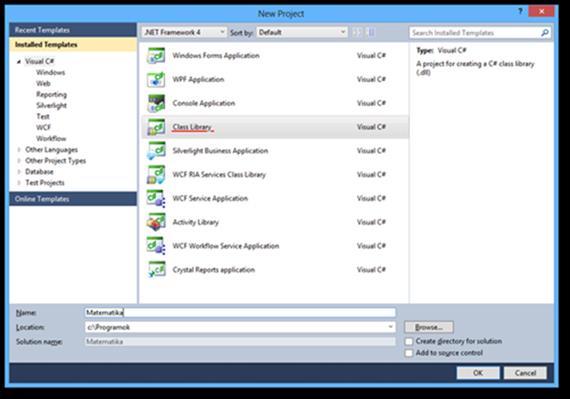Screen dimensions: 570x399
Task: Select Web under Visual C#
Action: click(x=43, y=84)
